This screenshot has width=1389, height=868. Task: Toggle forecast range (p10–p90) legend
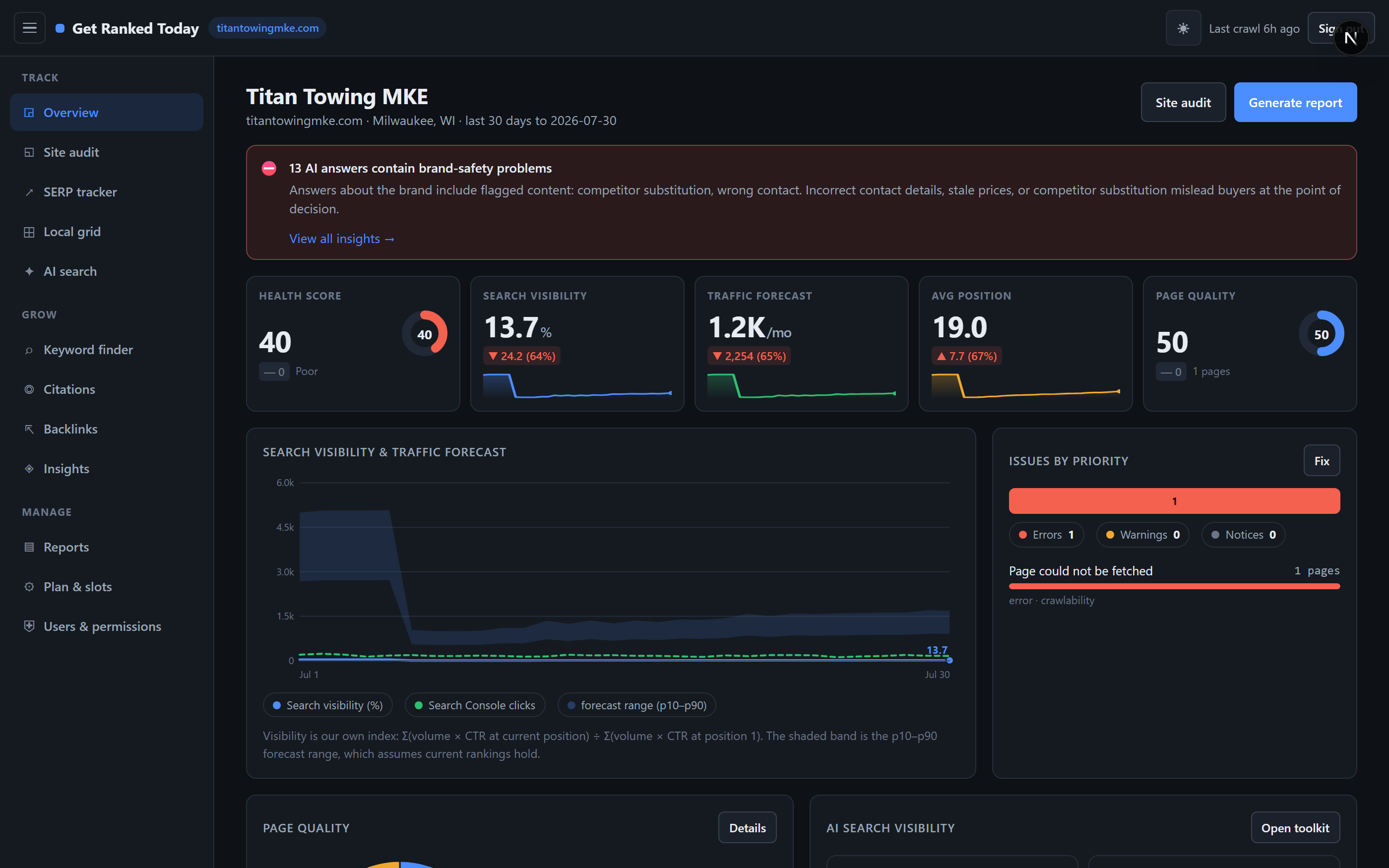[x=636, y=705]
